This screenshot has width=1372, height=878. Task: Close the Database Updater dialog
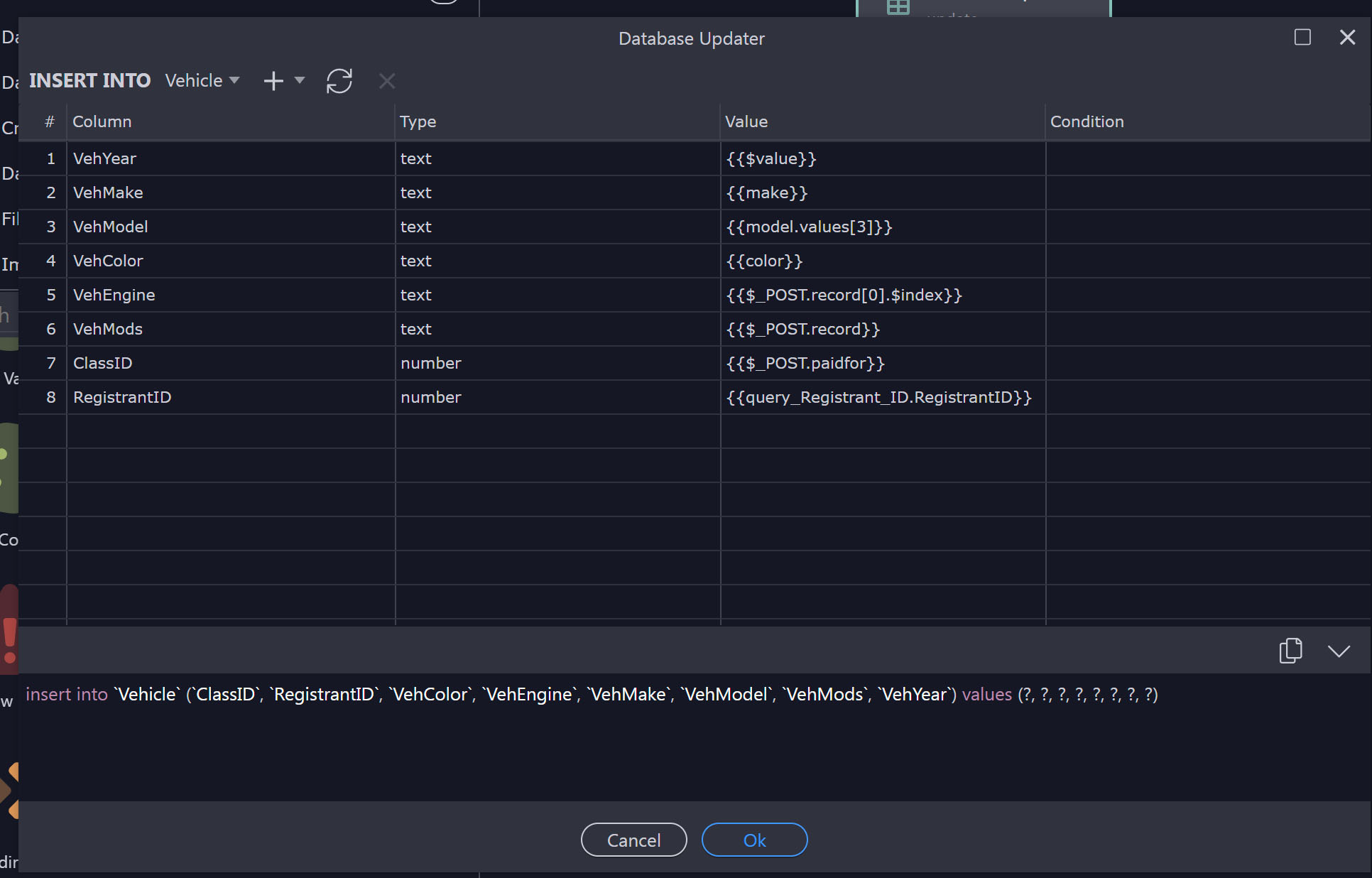click(x=1347, y=37)
